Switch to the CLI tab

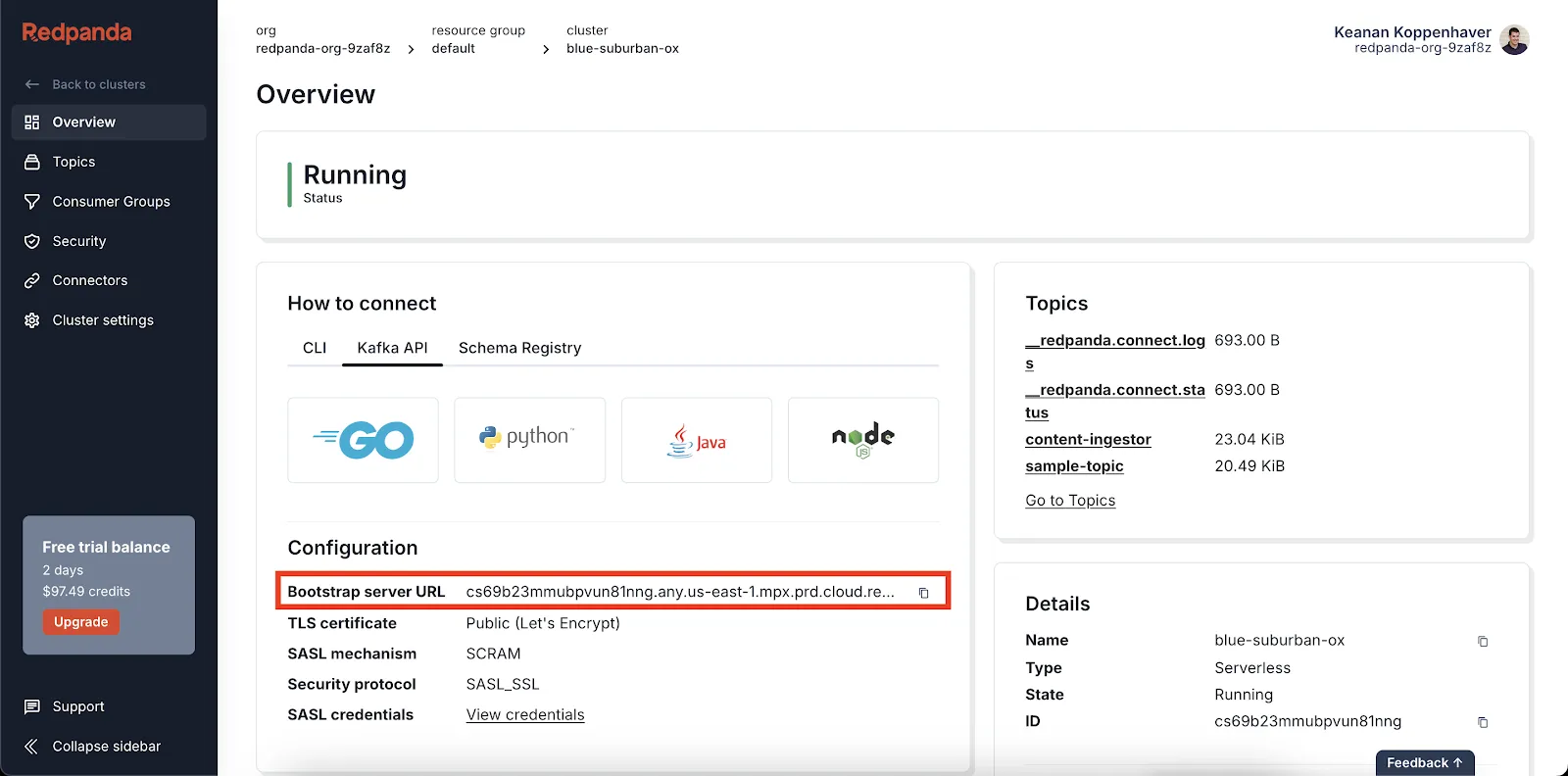pos(315,348)
